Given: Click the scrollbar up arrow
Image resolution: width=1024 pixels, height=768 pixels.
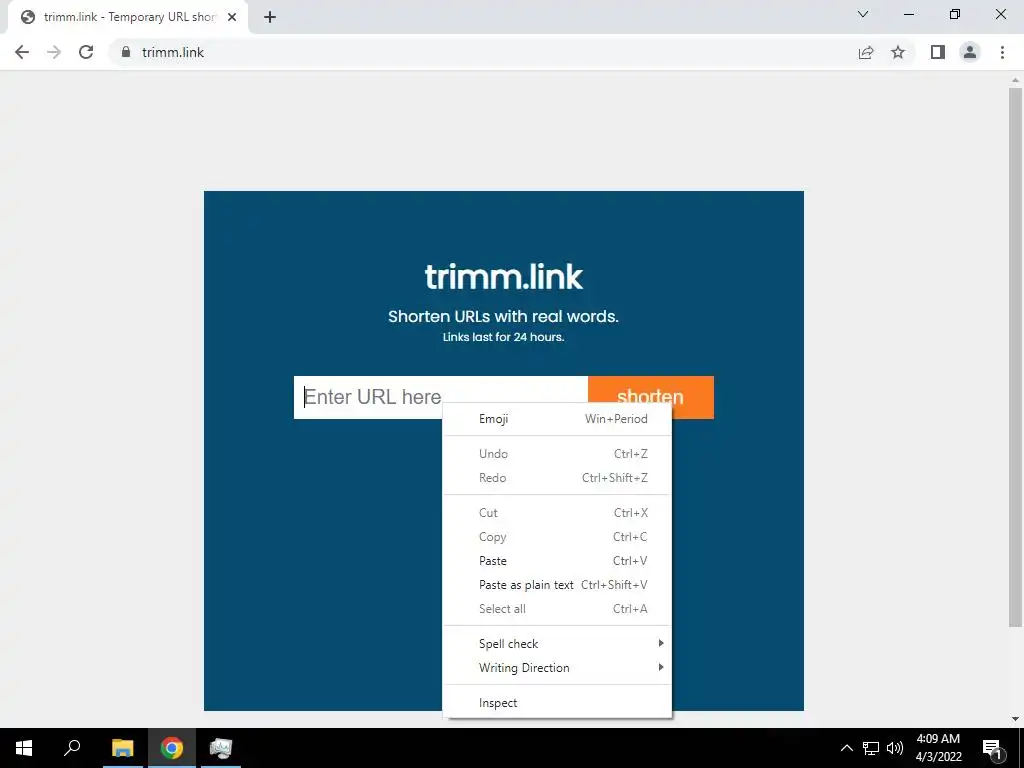Looking at the screenshot, I should click(x=1015, y=80).
